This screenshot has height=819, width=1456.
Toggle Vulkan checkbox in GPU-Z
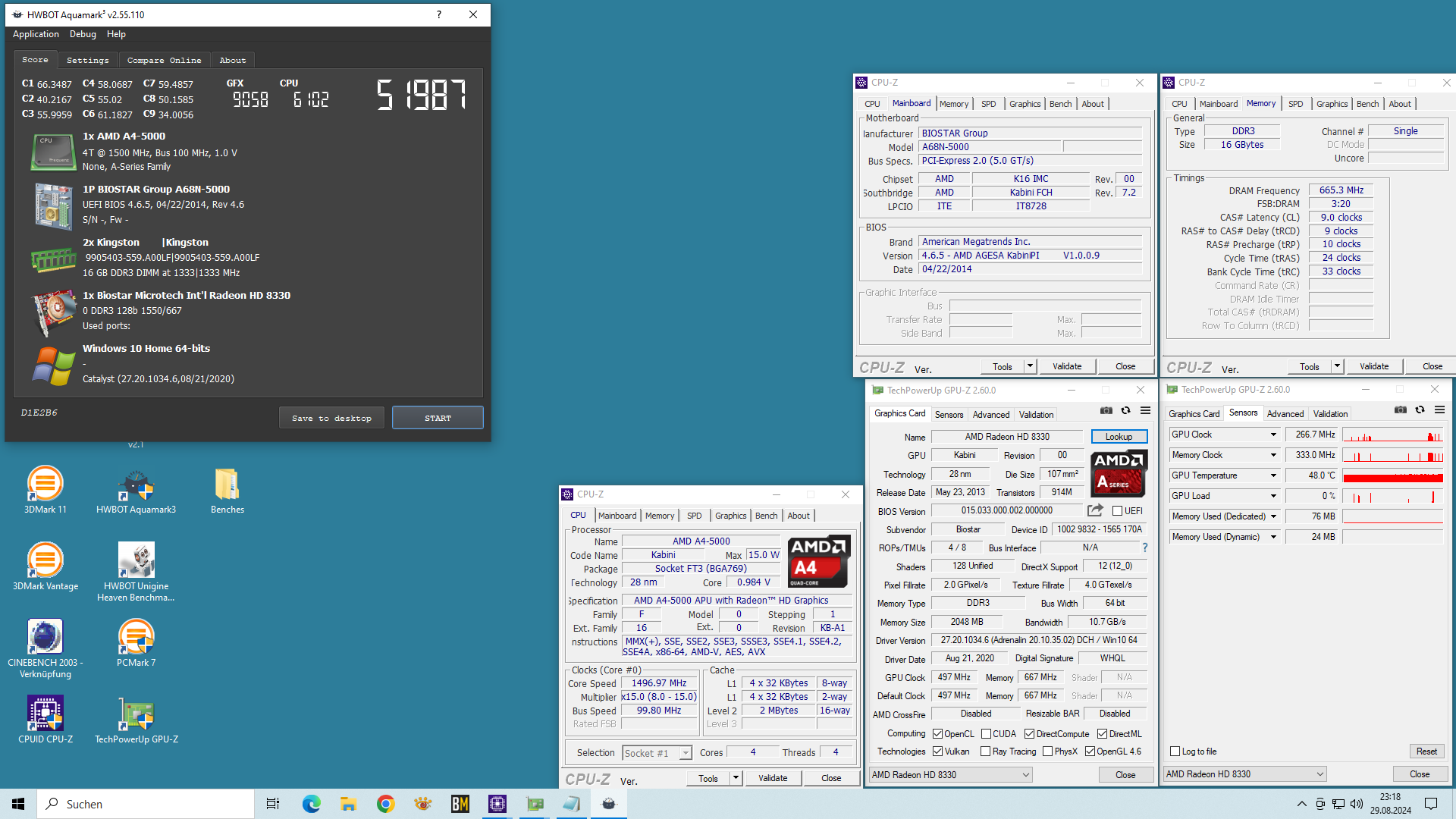point(937,752)
